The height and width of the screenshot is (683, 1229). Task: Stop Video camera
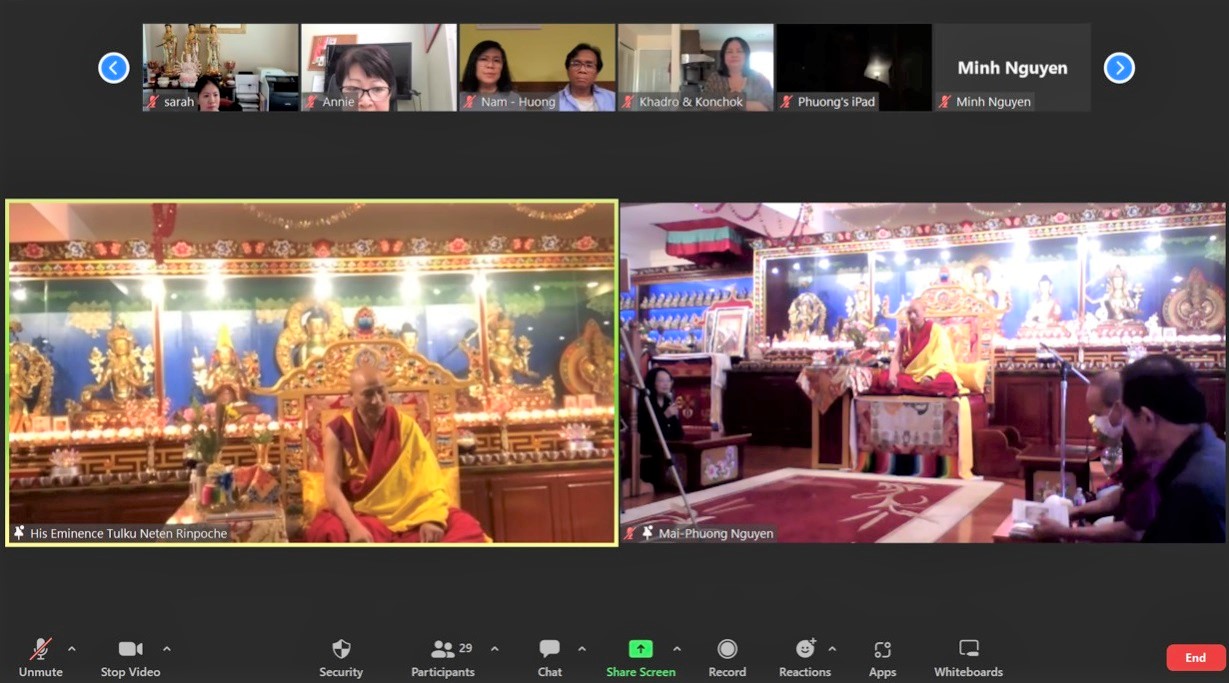pyautogui.click(x=130, y=657)
